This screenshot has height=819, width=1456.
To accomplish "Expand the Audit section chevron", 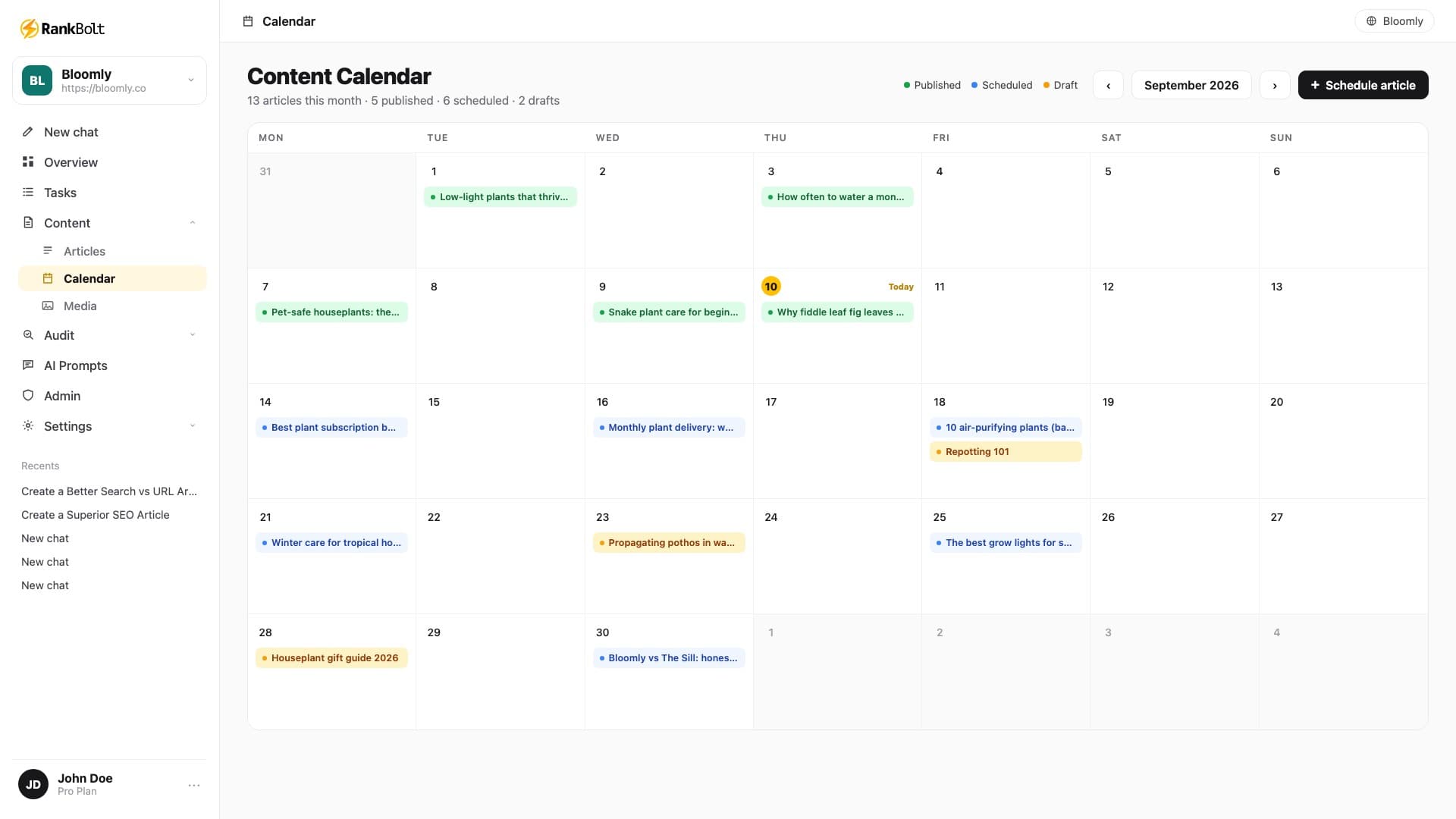I will coord(193,334).
